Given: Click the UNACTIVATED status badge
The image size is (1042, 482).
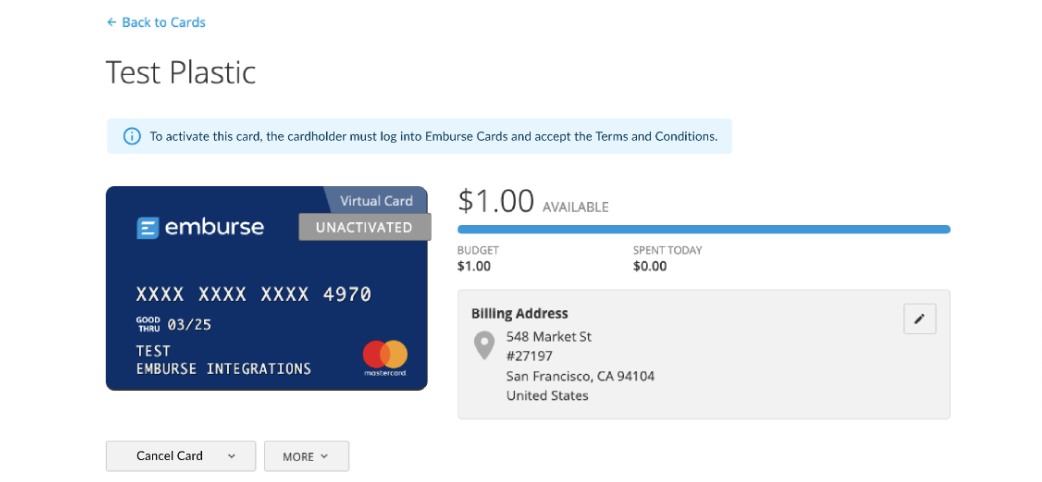Looking at the screenshot, I should click(x=364, y=227).
